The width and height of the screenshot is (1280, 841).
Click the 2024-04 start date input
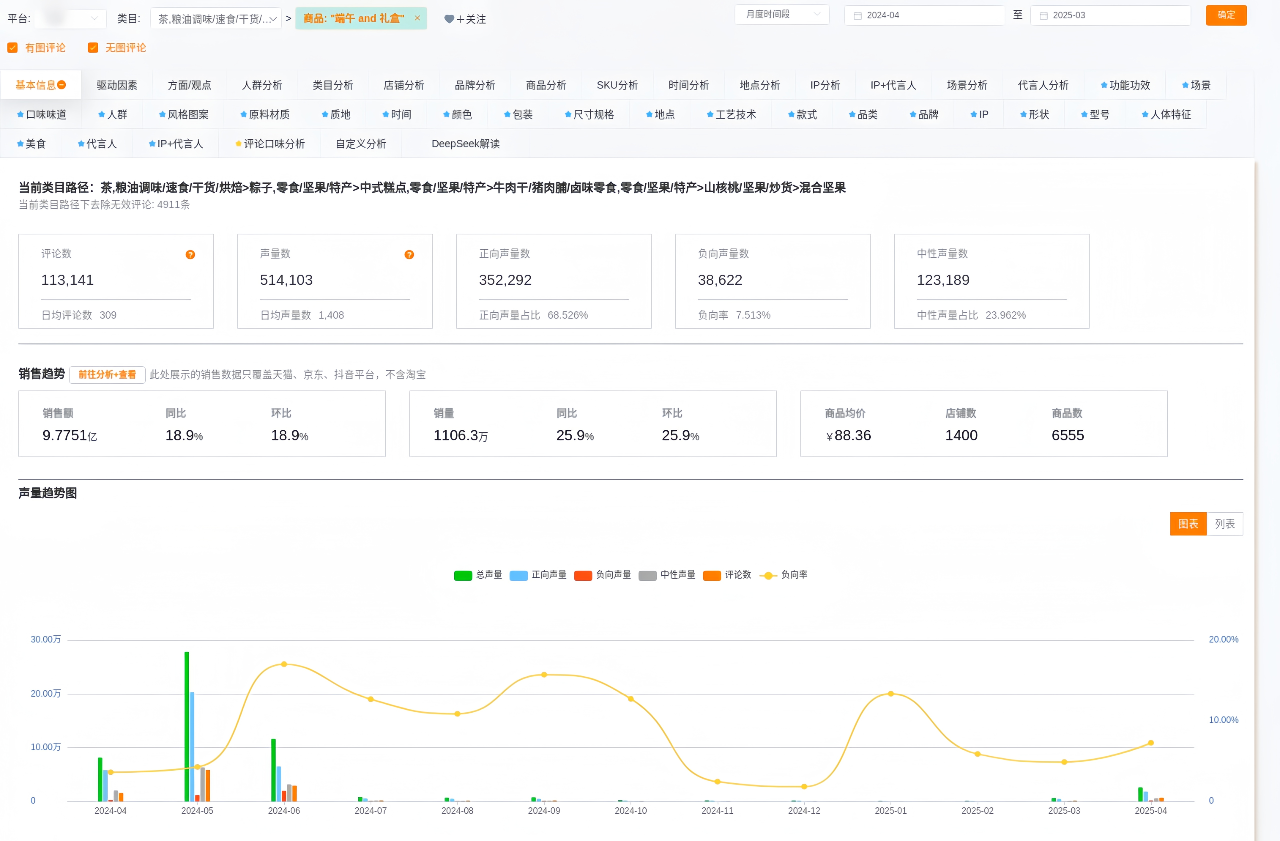coord(924,15)
